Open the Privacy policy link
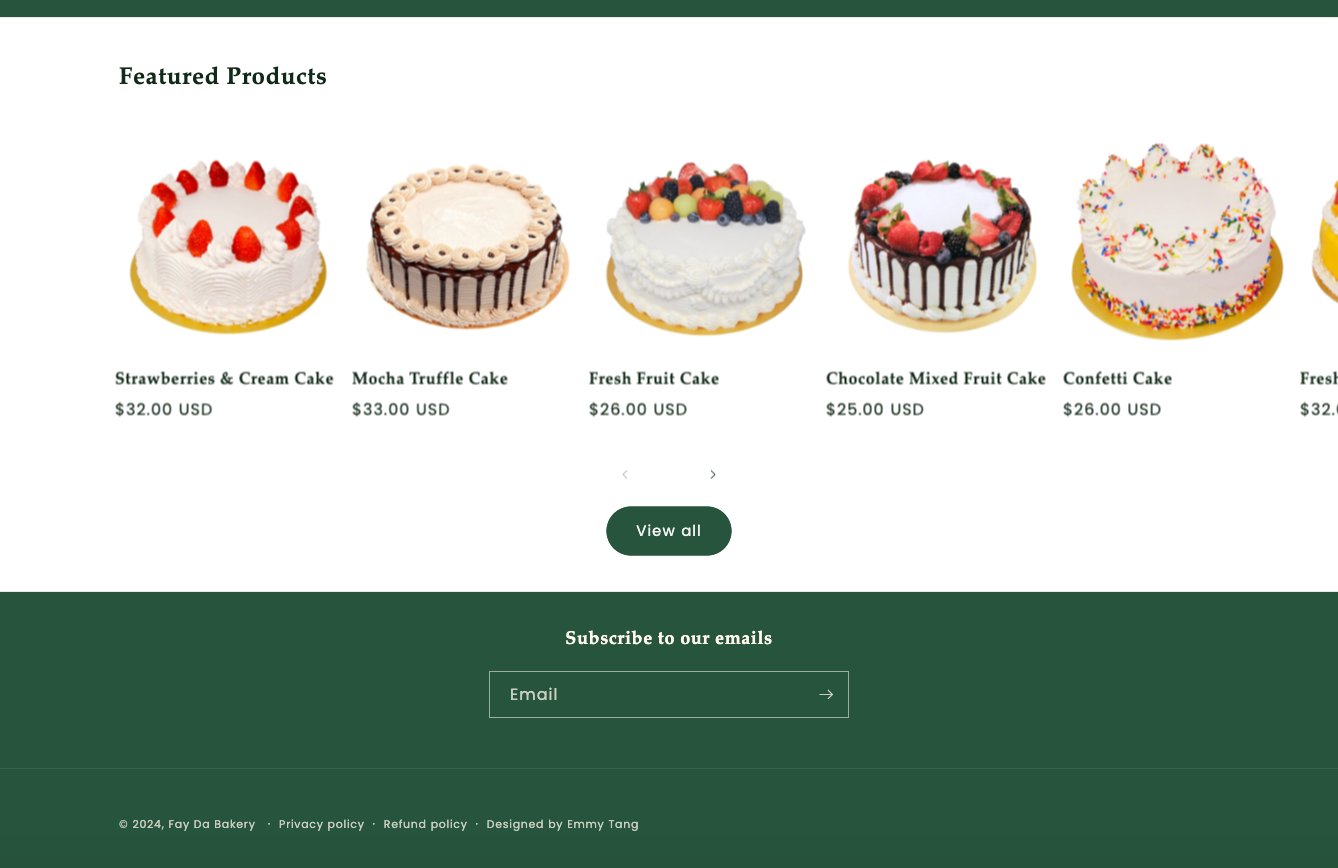Viewport: 1338px width, 868px height. (x=321, y=824)
